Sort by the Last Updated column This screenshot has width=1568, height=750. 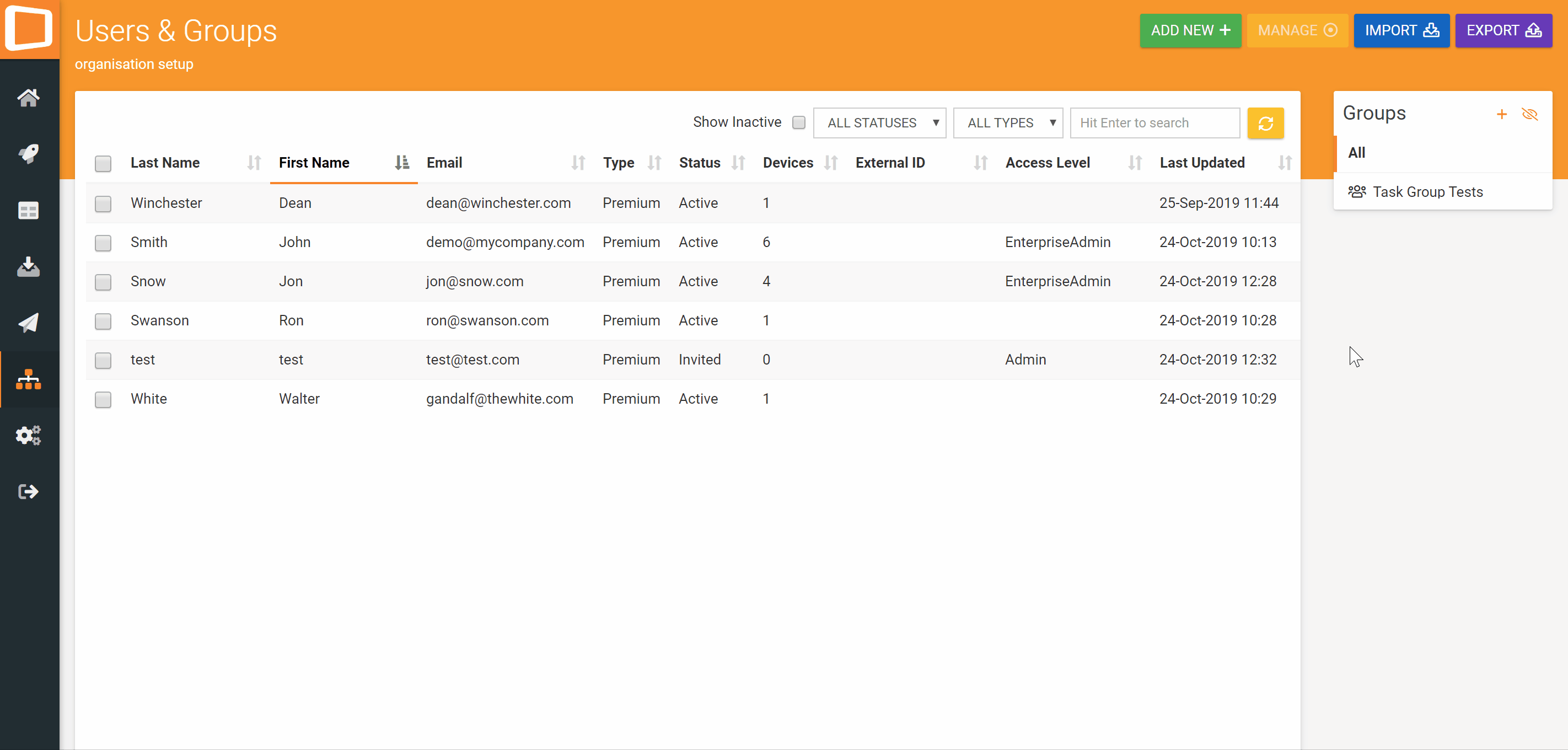(1202, 163)
